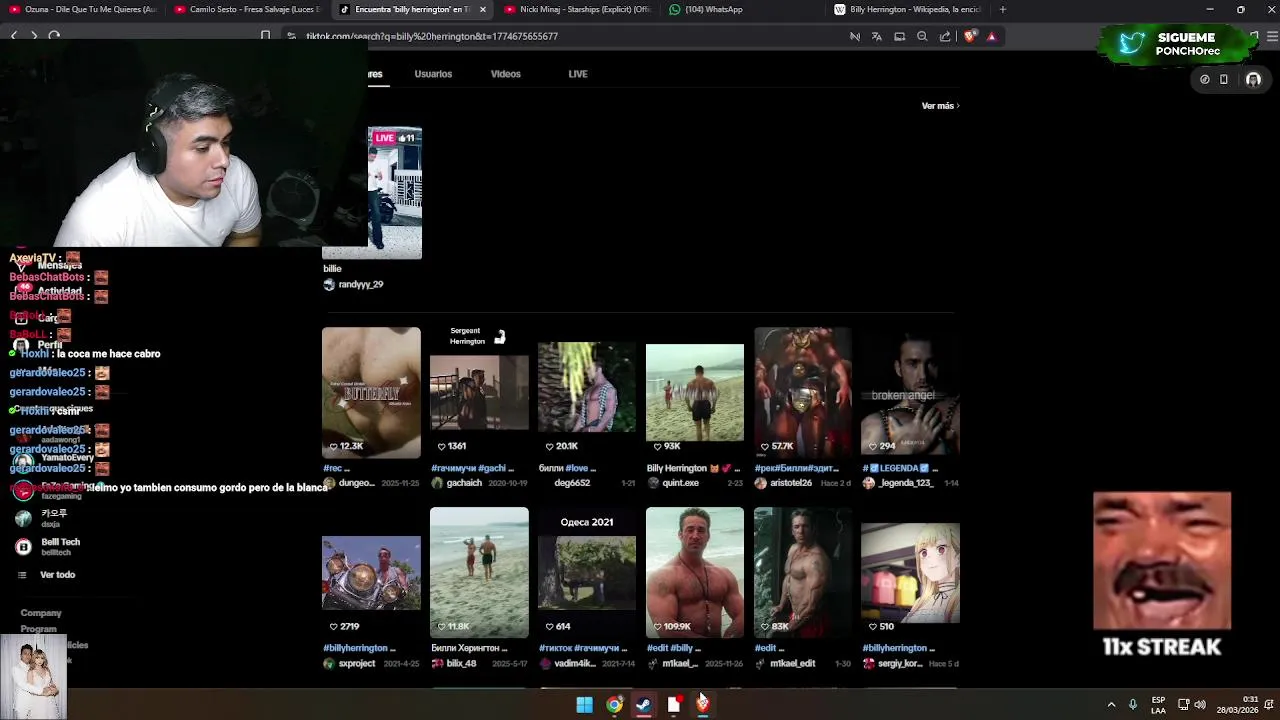
Task: Click the mobile phone icon near avatar
Action: pyautogui.click(x=1224, y=80)
